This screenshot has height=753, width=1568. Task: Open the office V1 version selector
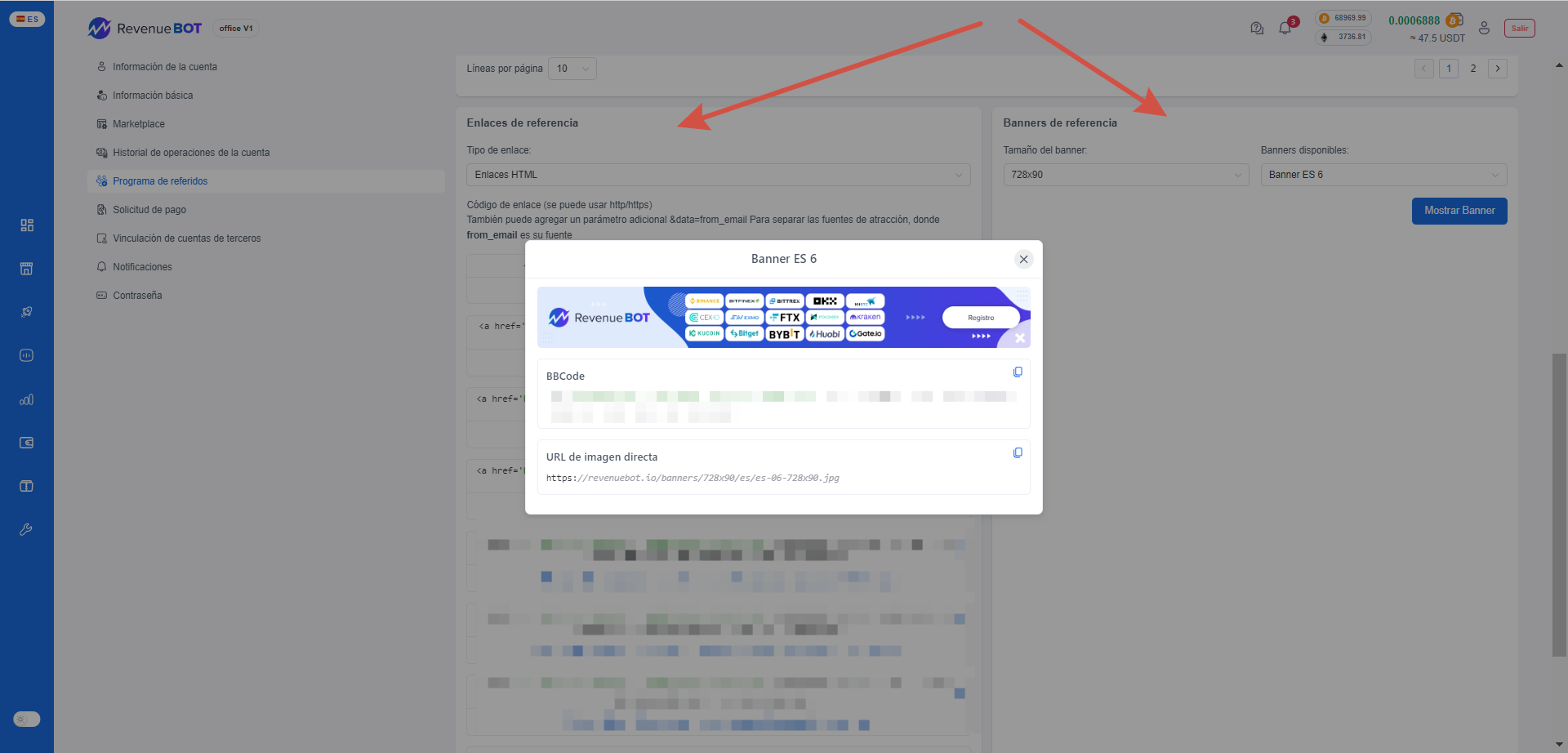[x=236, y=29]
